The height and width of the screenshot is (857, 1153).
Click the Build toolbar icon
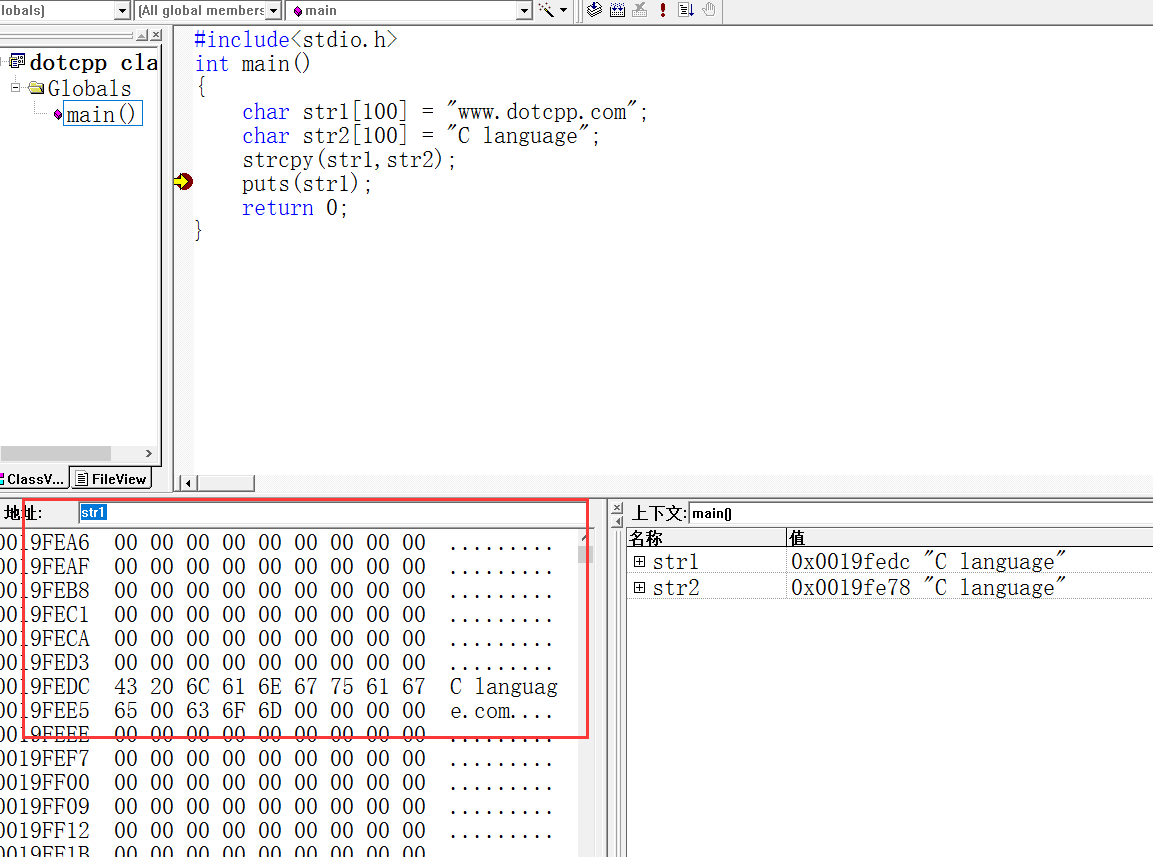pyautogui.click(x=617, y=10)
